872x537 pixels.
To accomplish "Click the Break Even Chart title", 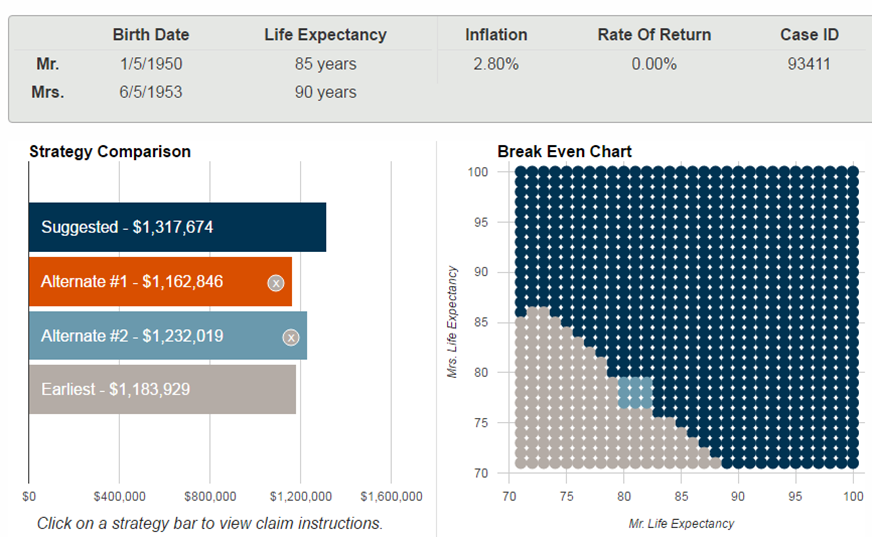I will point(564,152).
